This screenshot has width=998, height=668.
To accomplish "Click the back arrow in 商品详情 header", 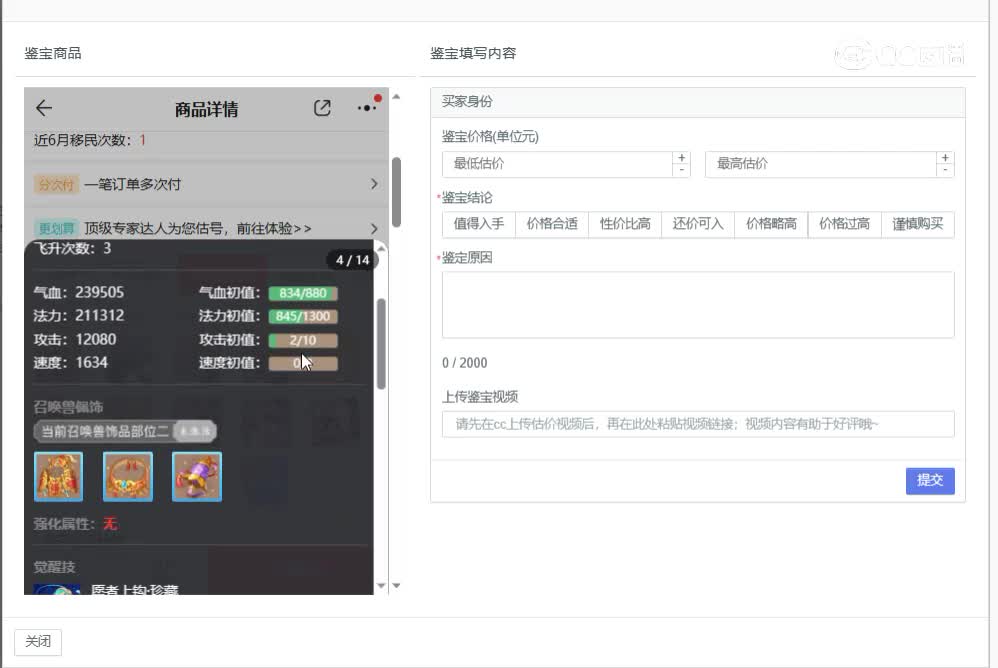I will click(x=44, y=109).
